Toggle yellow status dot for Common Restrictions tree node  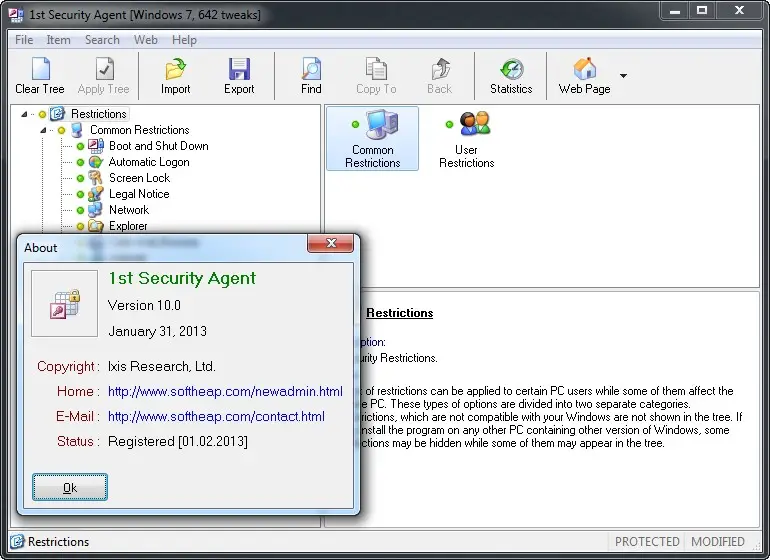tap(61, 131)
